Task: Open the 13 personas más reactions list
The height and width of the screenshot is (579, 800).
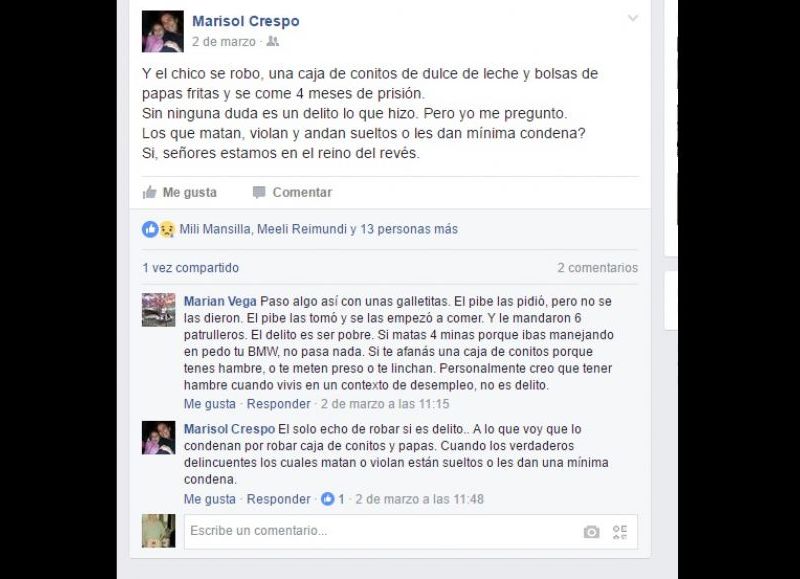Action: coord(409,229)
